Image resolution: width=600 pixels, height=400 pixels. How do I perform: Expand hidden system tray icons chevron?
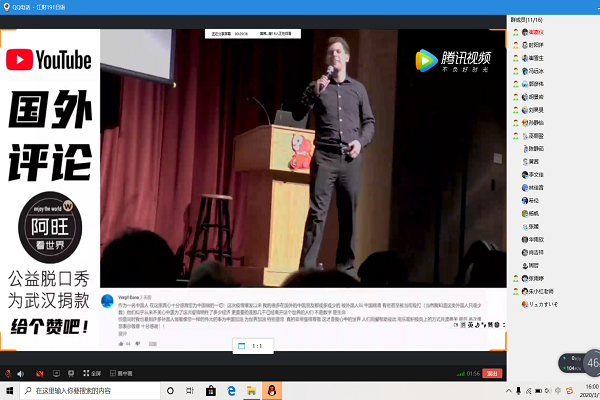click(509, 391)
